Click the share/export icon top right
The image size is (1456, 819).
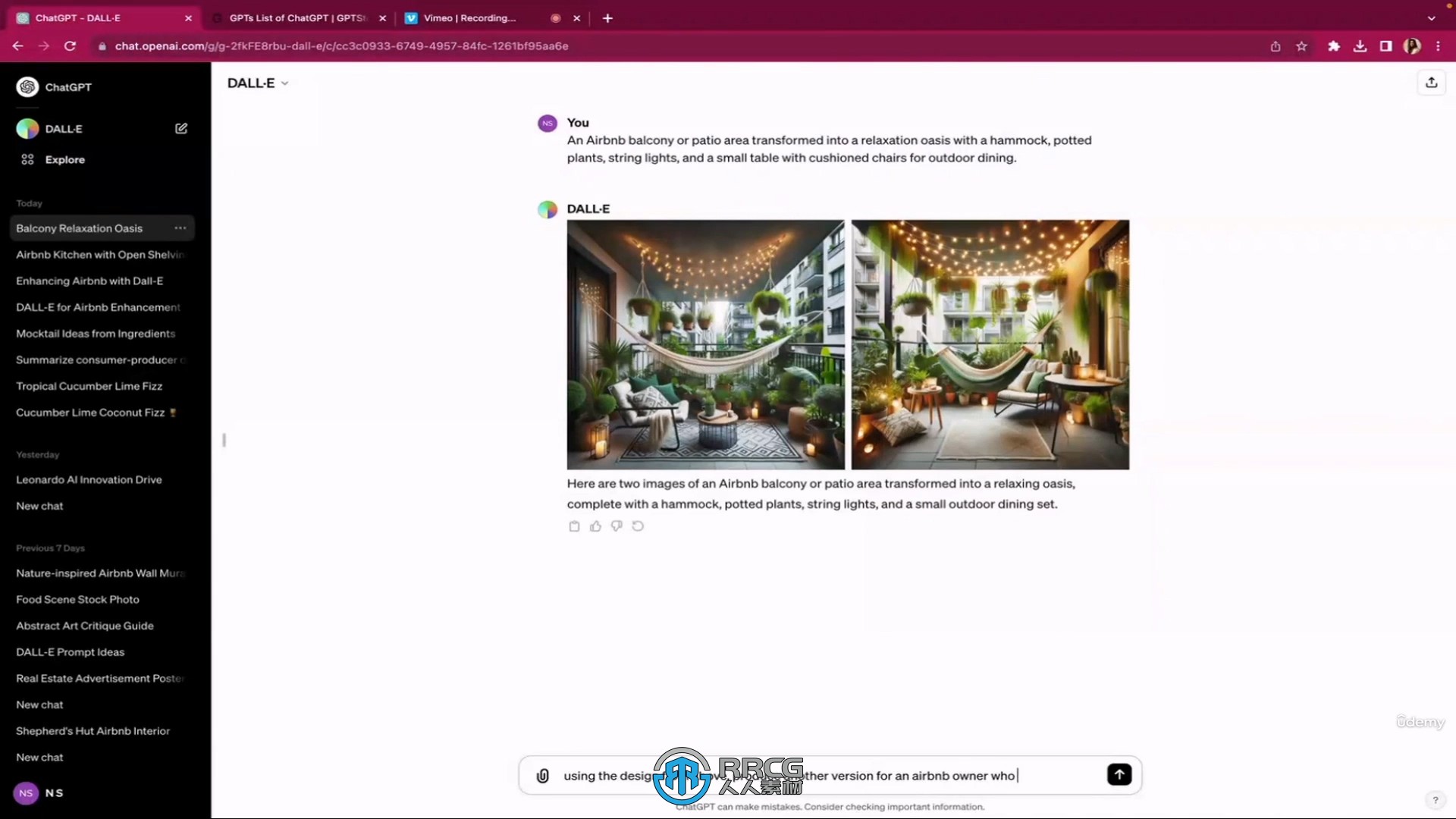1431,82
